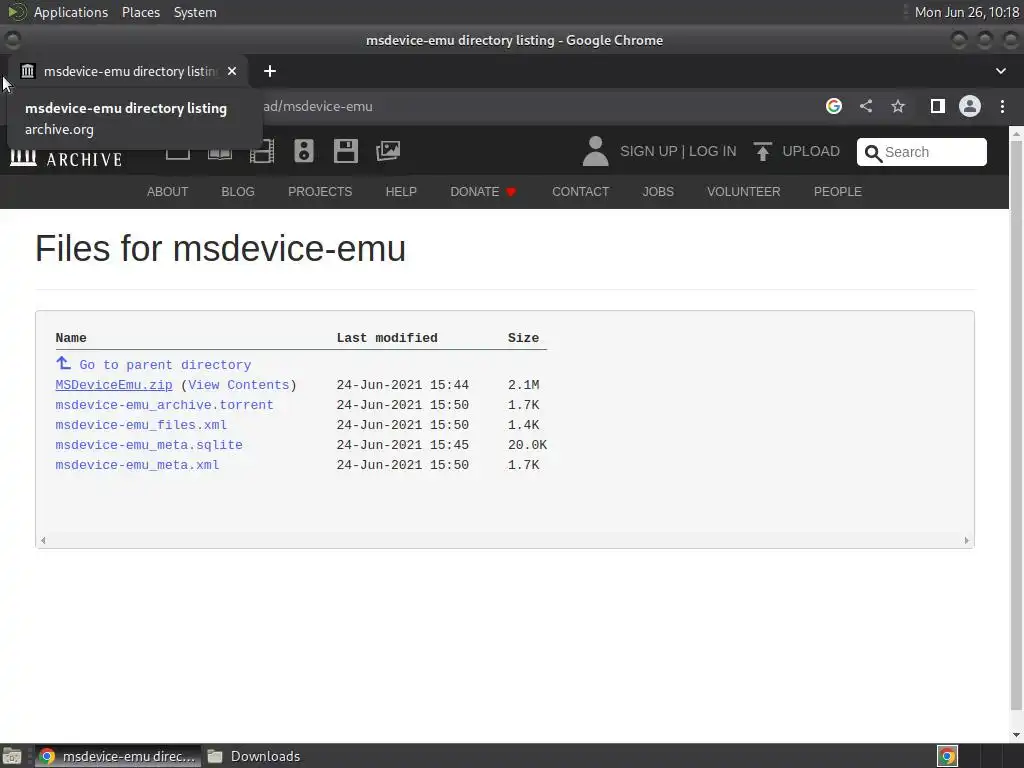This screenshot has height=768, width=1024.
Task: Open msdevice-emu_archive.torrent link
Action: point(165,405)
